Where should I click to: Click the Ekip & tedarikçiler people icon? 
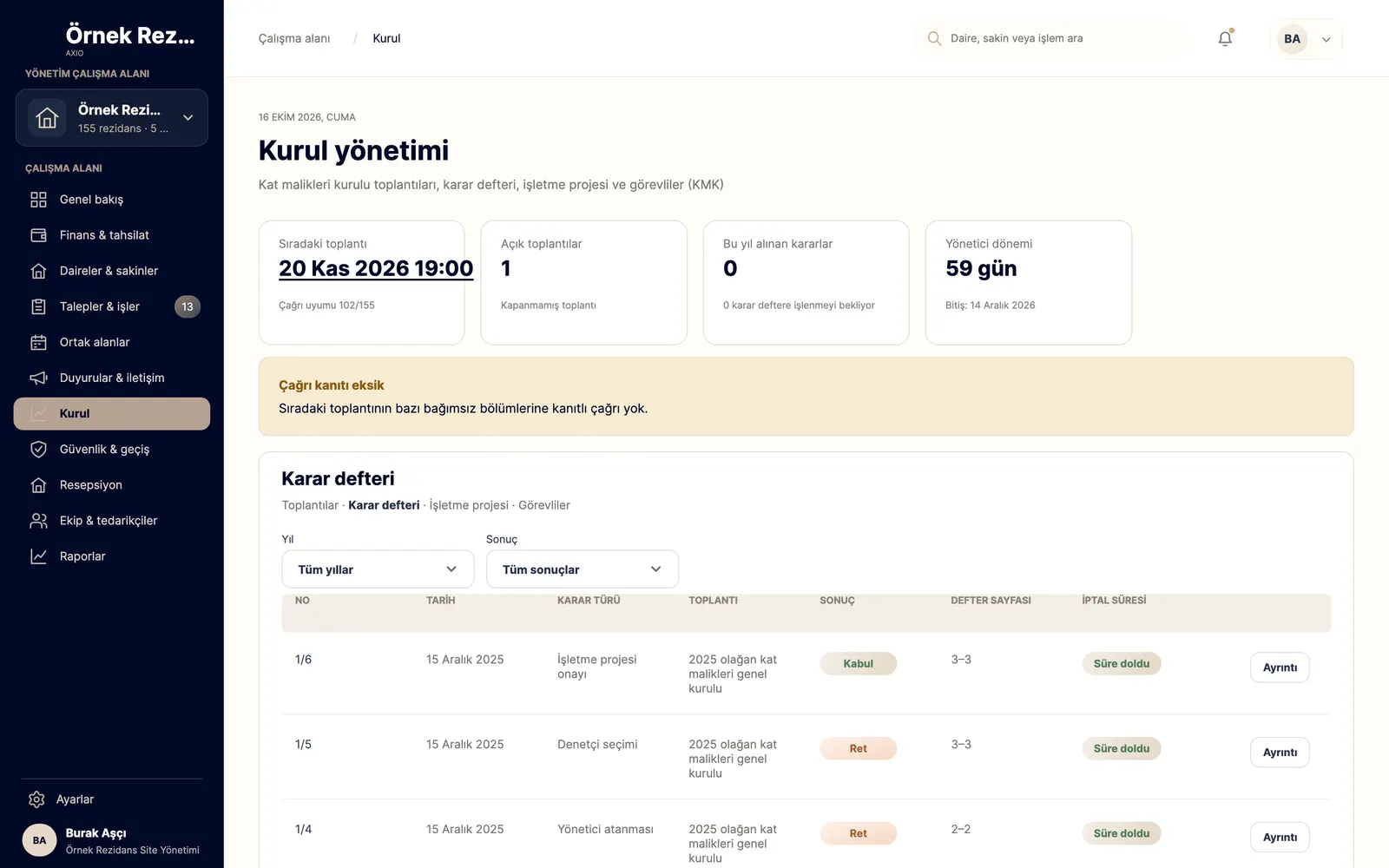point(38,521)
